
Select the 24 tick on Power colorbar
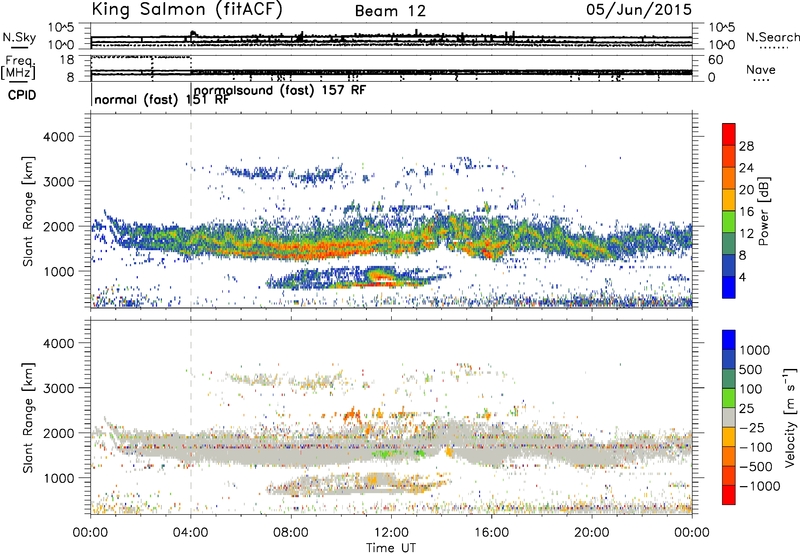[746, 168]
